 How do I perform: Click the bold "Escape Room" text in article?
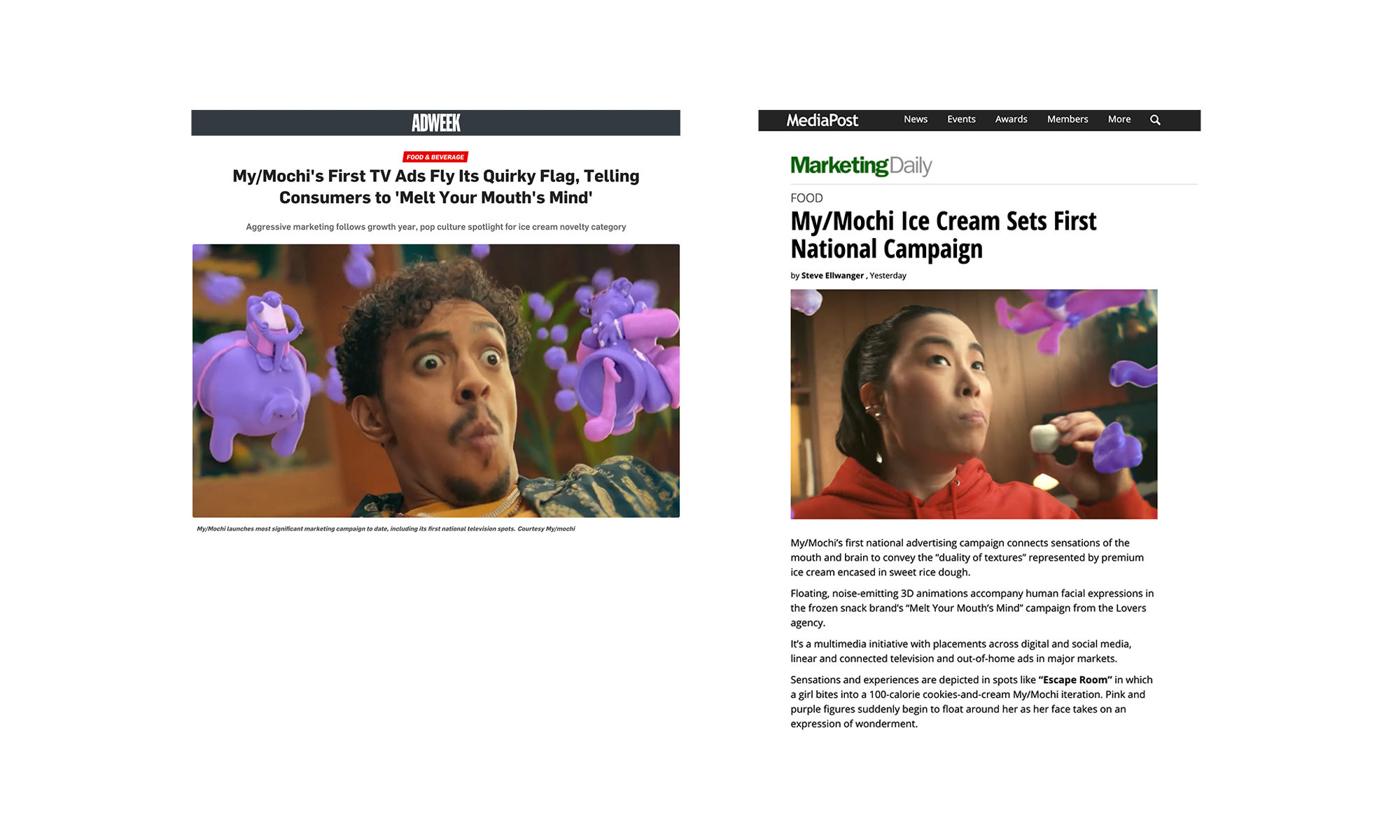1074,680
